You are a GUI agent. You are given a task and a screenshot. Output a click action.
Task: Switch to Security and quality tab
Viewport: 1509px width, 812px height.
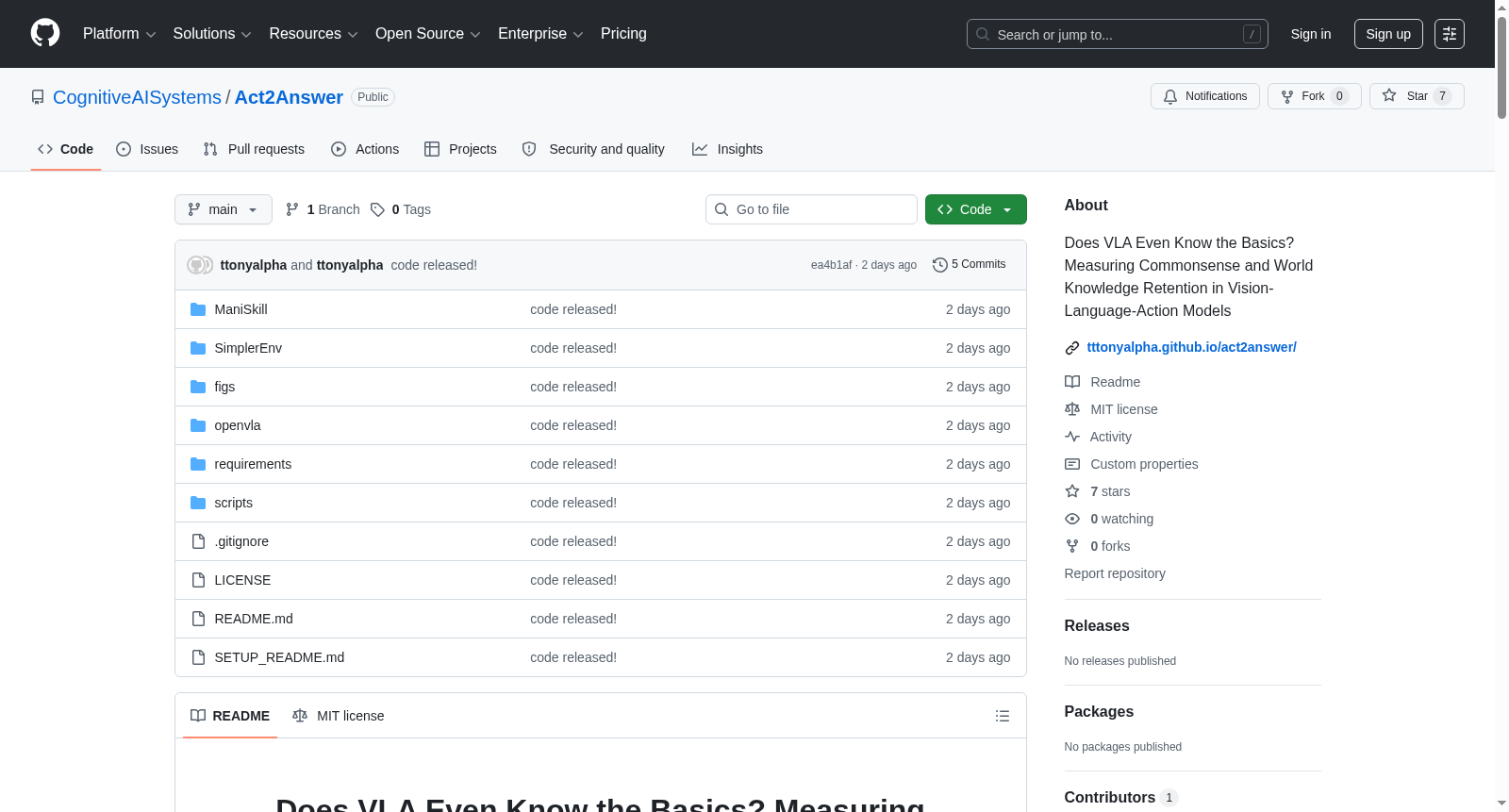tap(593, 149)
